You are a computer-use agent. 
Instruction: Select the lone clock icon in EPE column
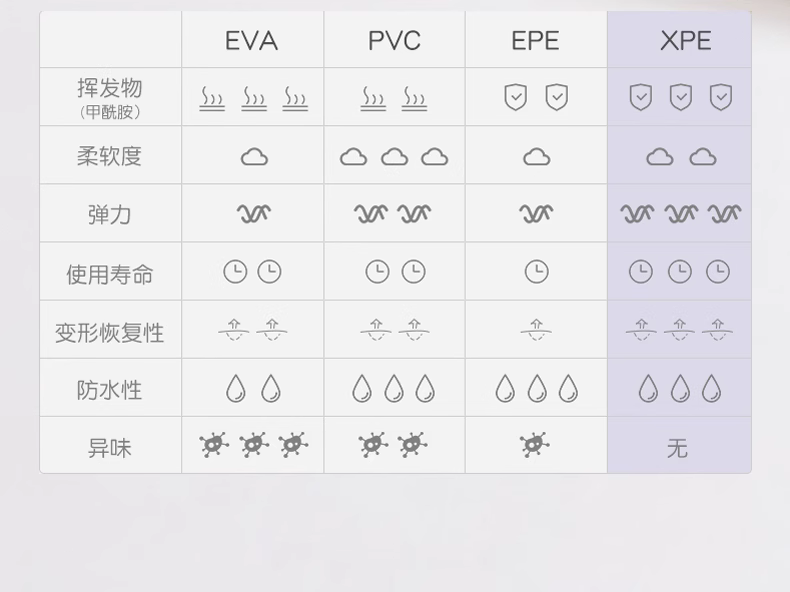click(537, 271)
